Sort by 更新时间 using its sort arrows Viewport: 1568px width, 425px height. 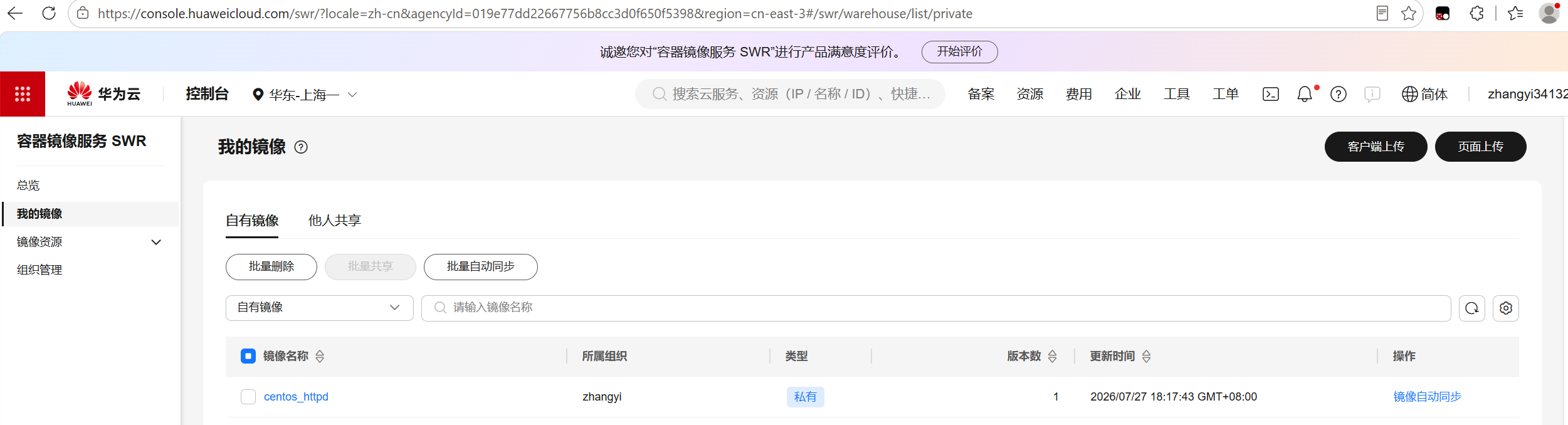(1147, 356)
